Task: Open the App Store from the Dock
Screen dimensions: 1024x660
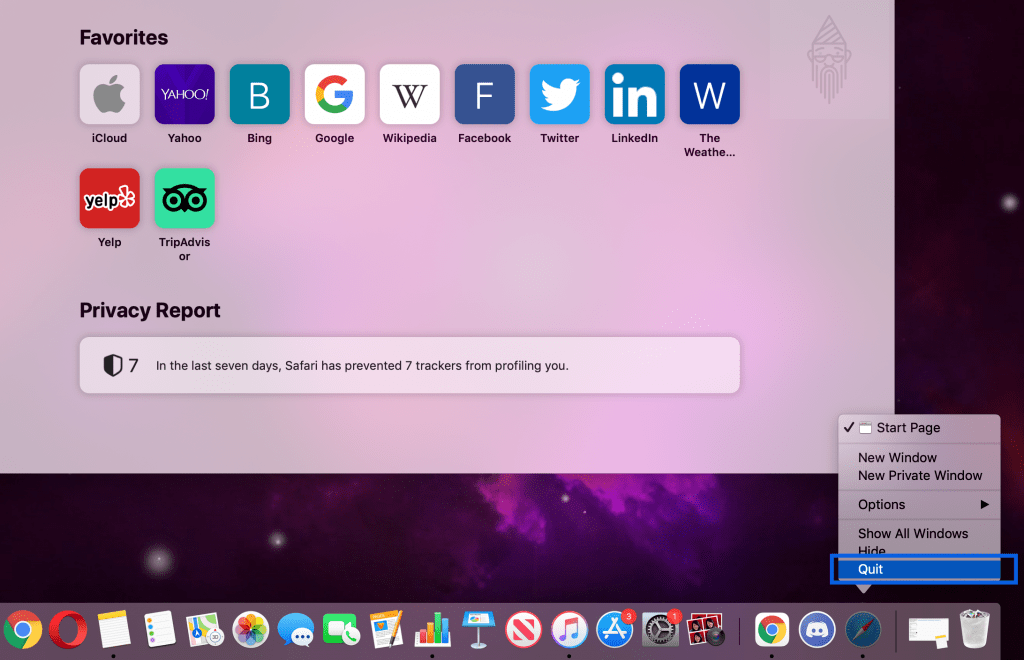Action: (x=615, y=630)
